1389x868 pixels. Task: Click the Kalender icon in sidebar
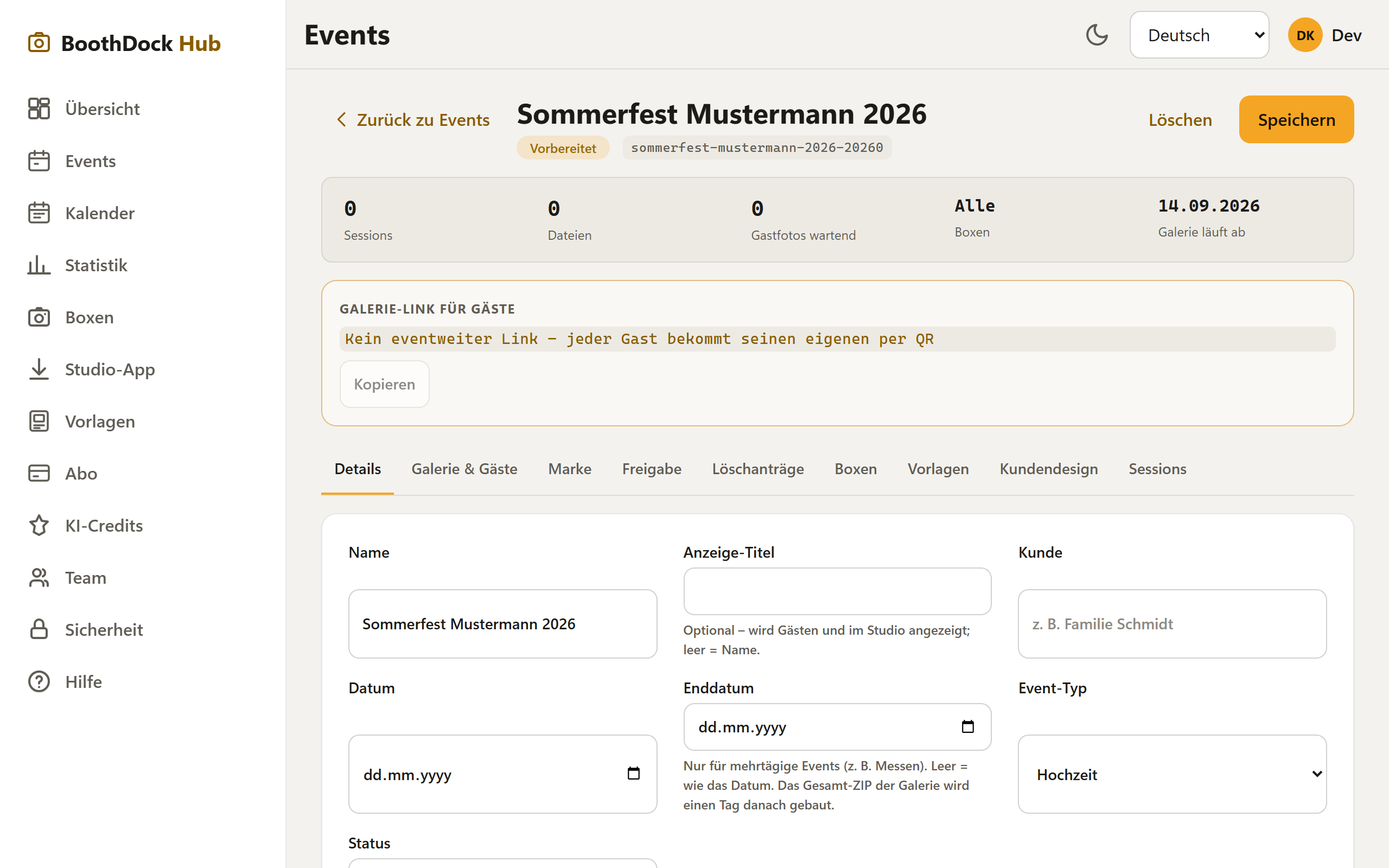tap(39, 213)
